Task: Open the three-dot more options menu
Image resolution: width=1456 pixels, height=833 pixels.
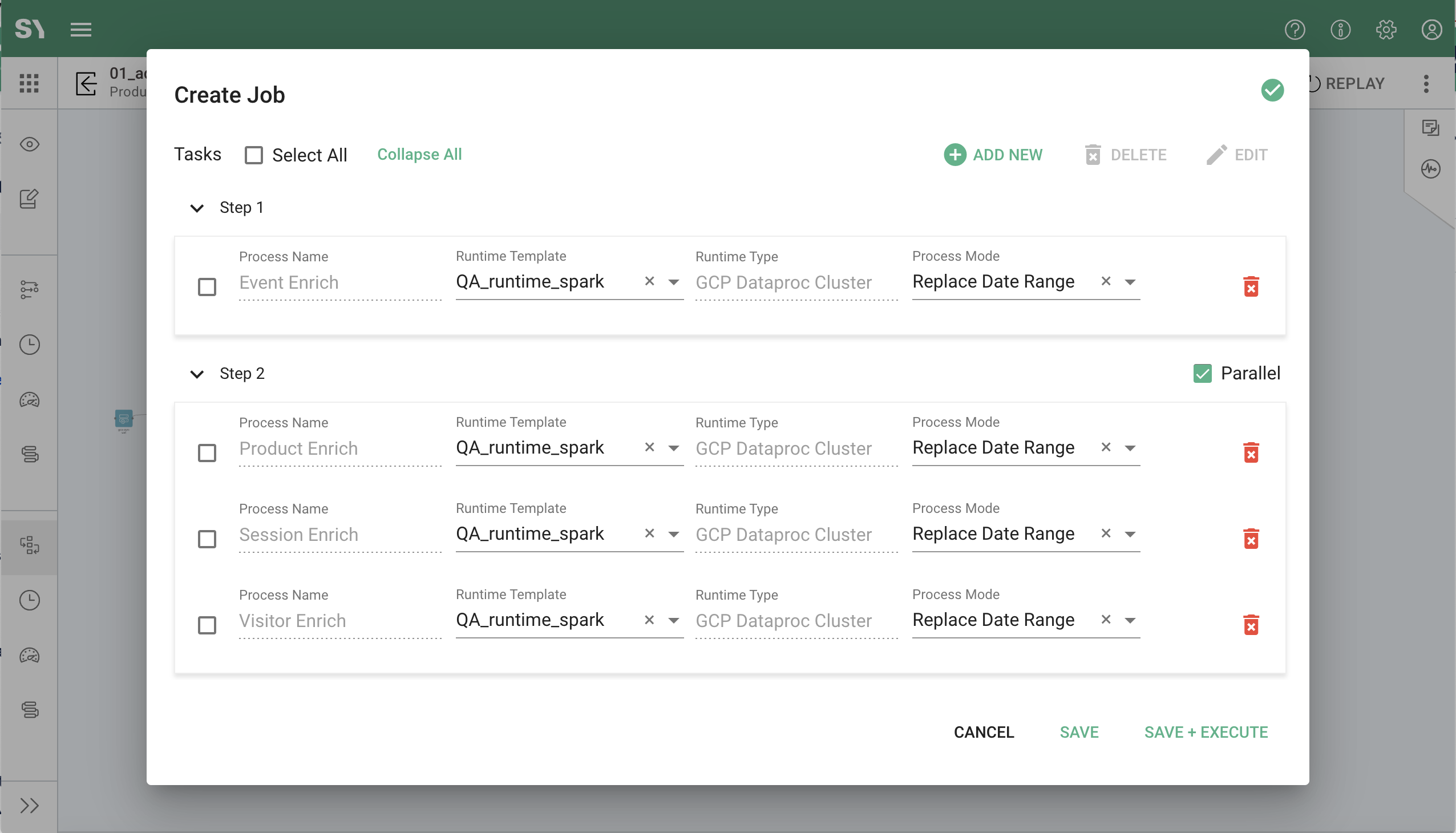Action: tap(1426, 83)
